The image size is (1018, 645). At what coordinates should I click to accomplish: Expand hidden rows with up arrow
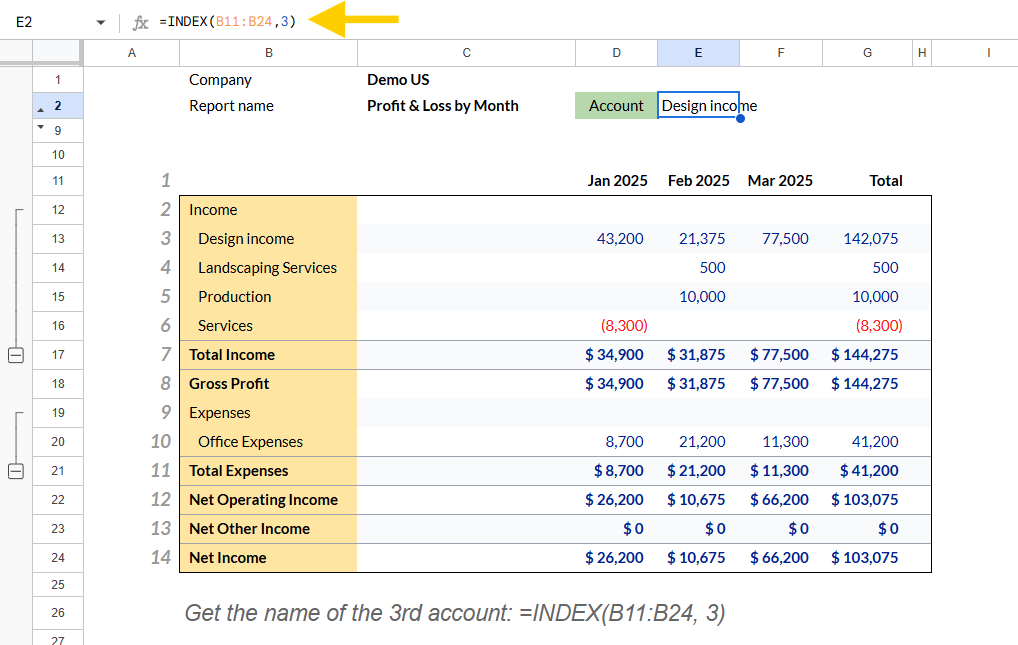click(40, 110)
